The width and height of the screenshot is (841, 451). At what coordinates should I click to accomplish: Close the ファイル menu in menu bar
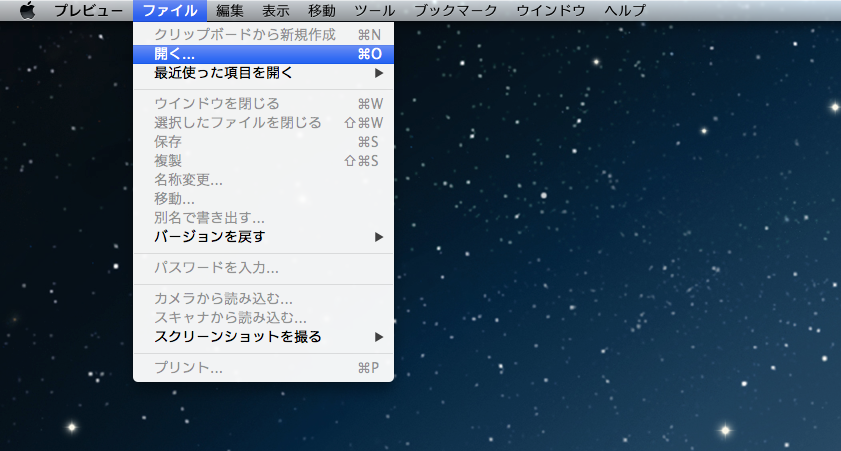tap(170, 10)
